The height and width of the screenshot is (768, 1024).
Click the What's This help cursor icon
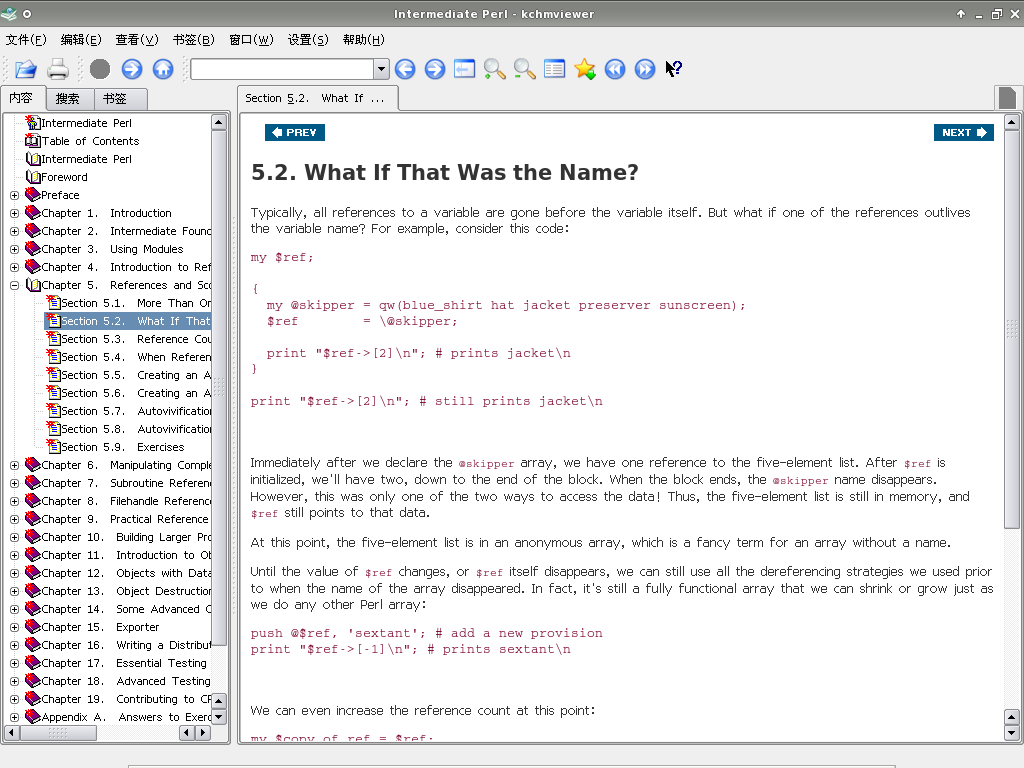[674, 69]
